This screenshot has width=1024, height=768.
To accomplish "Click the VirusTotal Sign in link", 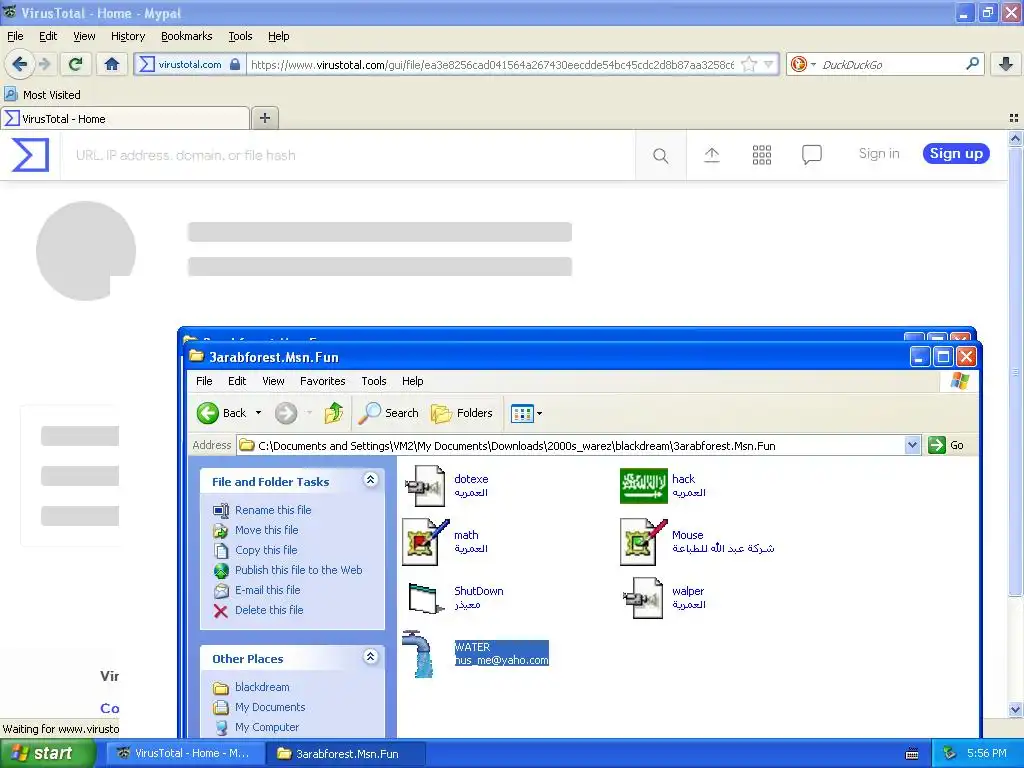I will click(x=878, y=153).
